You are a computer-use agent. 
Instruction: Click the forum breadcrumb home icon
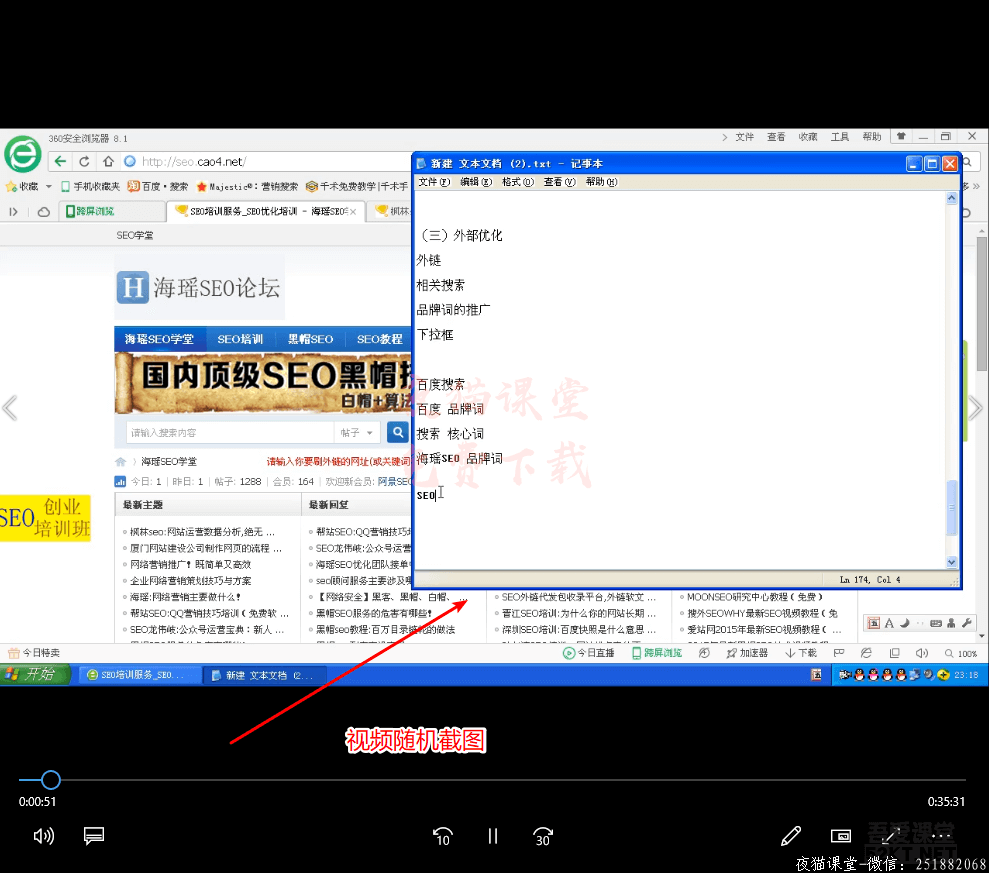[120, 462]
